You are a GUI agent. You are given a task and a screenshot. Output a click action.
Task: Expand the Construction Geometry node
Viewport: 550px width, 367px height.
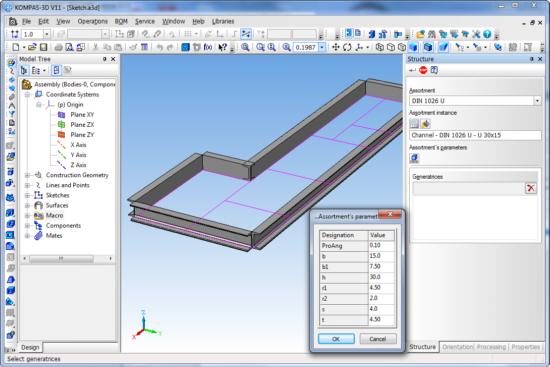coord(27,175)
